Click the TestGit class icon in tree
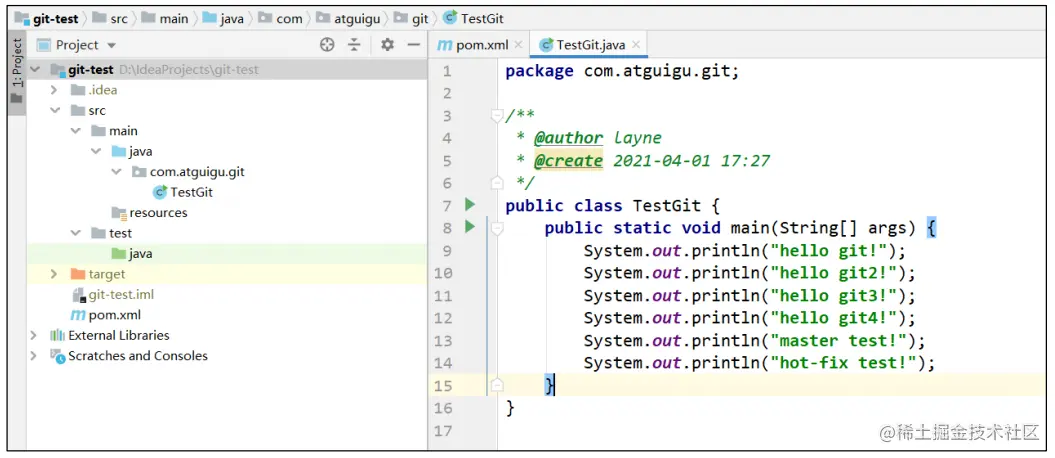Screen dimensions: 1055x458 click(159, 192)
